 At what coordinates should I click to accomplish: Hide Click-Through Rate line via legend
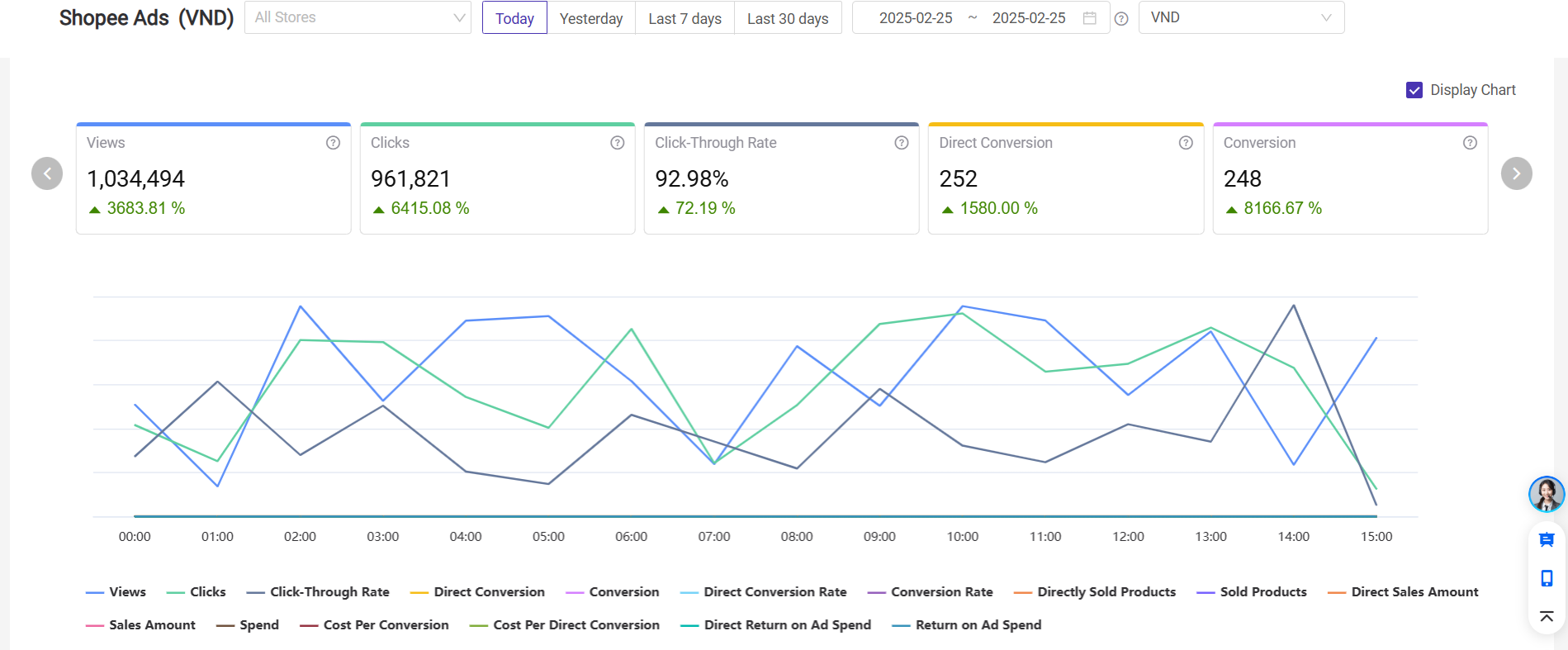click(318, 592)
